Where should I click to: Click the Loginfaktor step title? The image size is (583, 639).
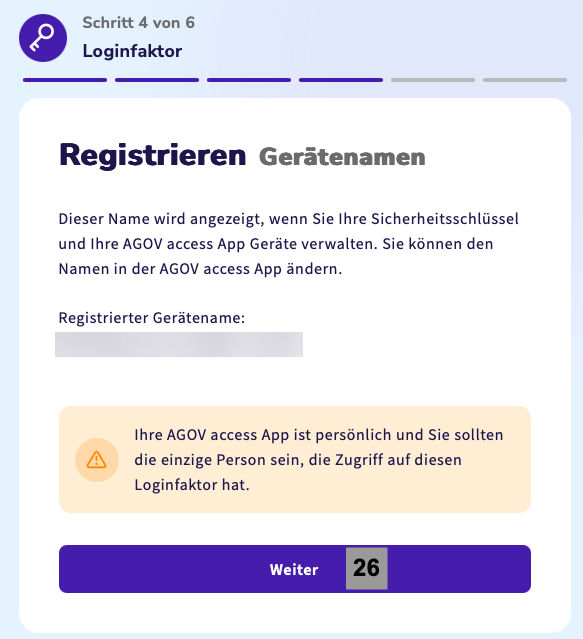[132, 51]
